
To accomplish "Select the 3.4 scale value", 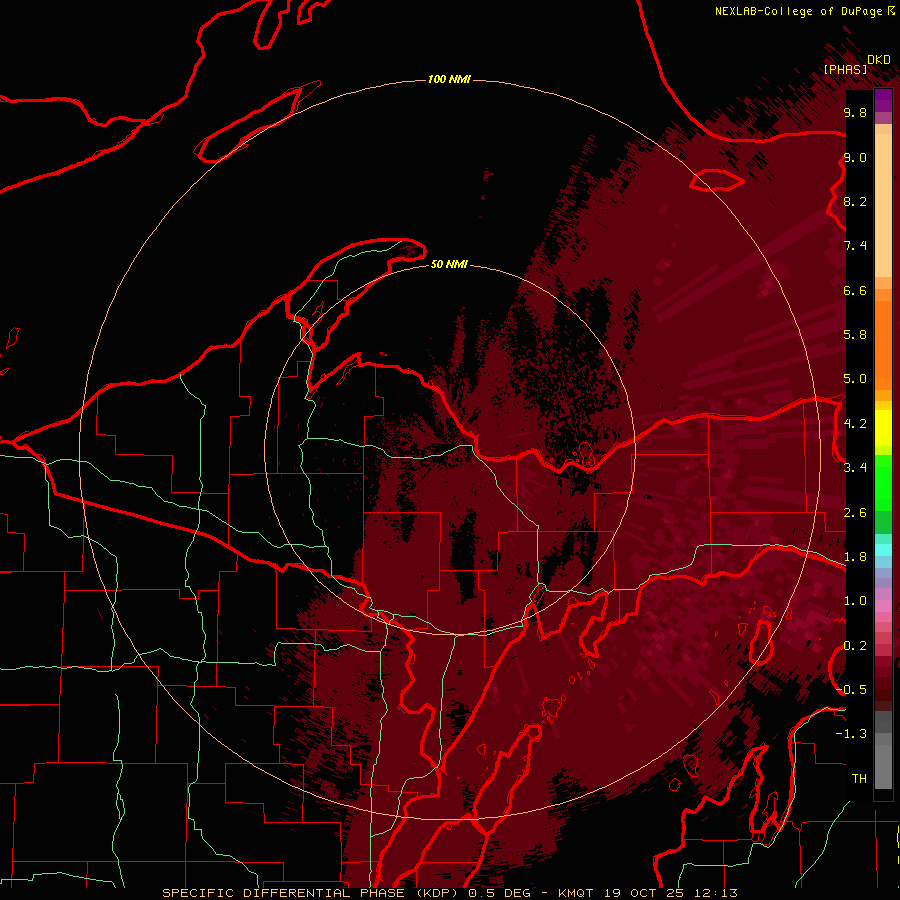I will 855,468.
